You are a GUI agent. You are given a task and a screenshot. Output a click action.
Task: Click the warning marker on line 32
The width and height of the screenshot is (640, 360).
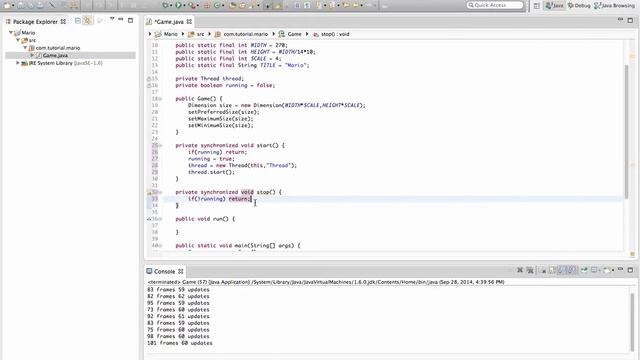(x=149, y=192)
